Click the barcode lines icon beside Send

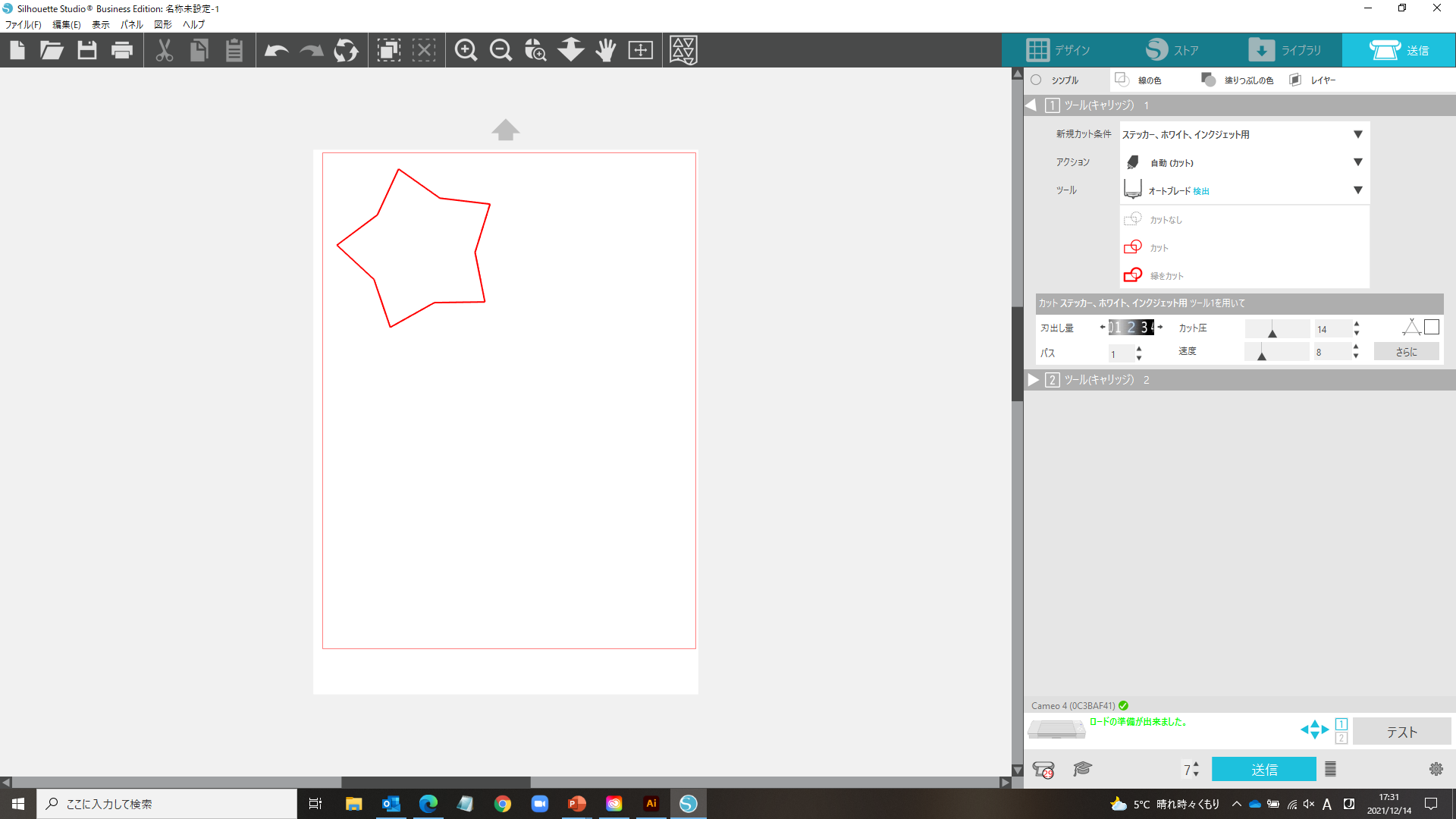tap(1330, 769)
